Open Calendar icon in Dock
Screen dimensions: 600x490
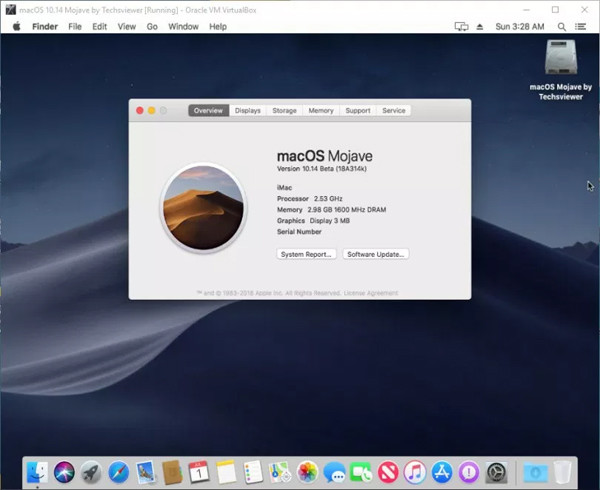coord(199,472)
